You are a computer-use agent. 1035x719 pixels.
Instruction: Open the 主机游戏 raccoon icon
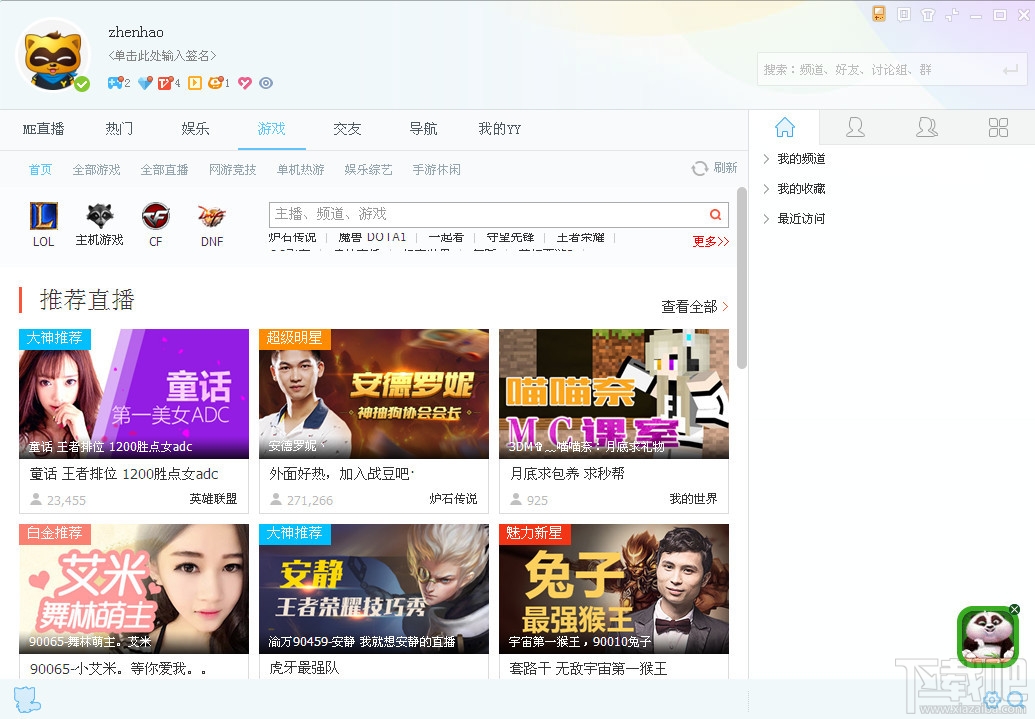tap(100, 217)
